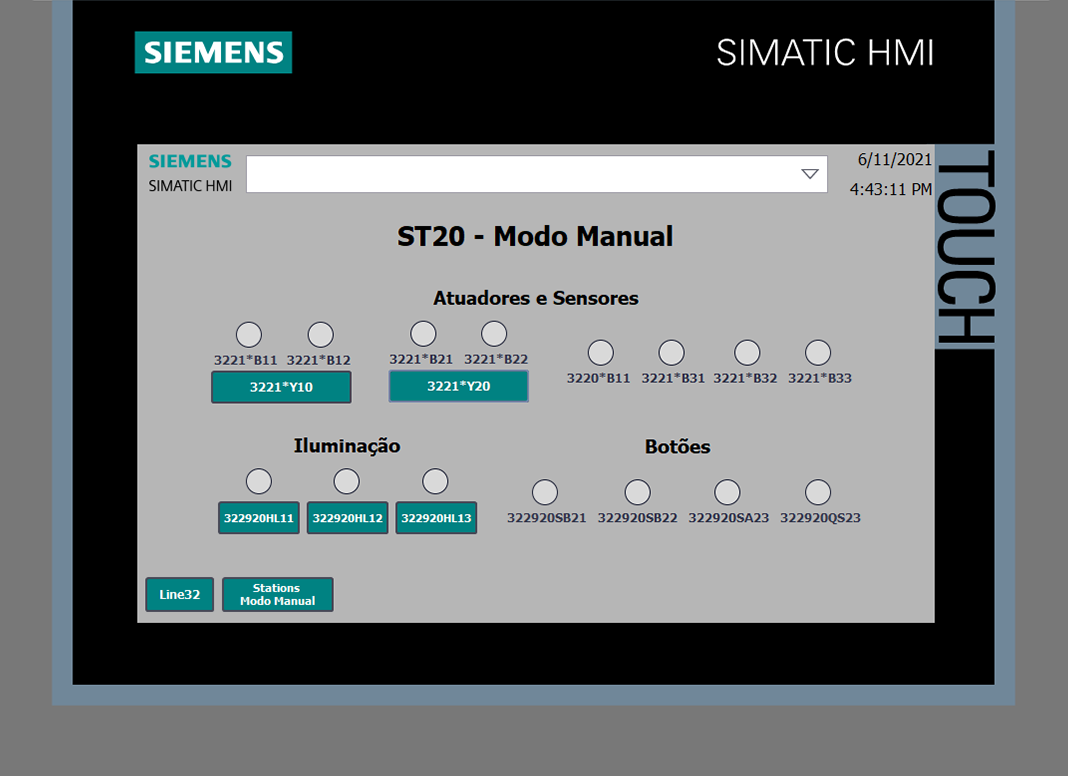Click the 3221*B11 label text
Screen dimensions: 1068x776
pos(246,360)
